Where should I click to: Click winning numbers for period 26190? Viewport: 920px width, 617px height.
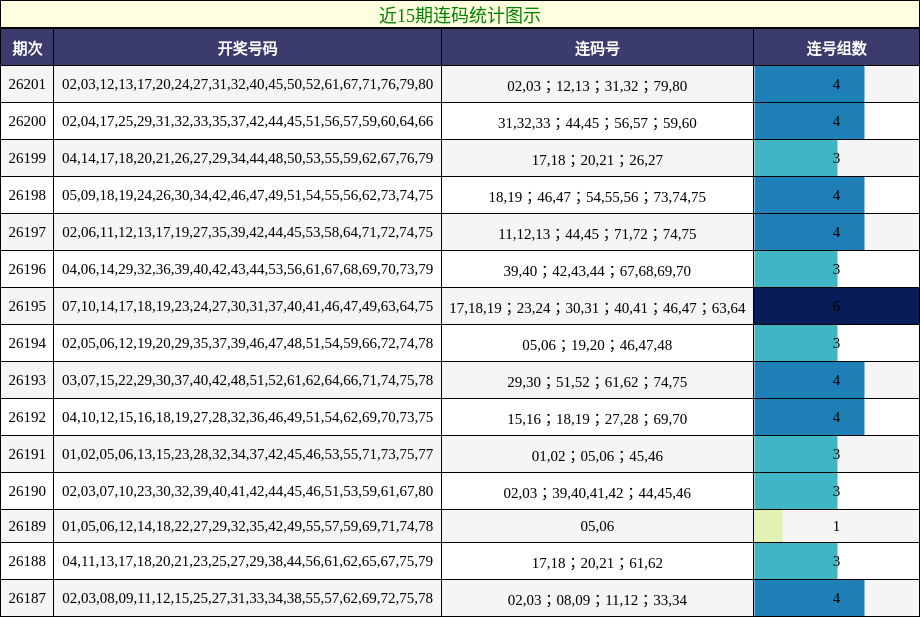coord(247,491)
